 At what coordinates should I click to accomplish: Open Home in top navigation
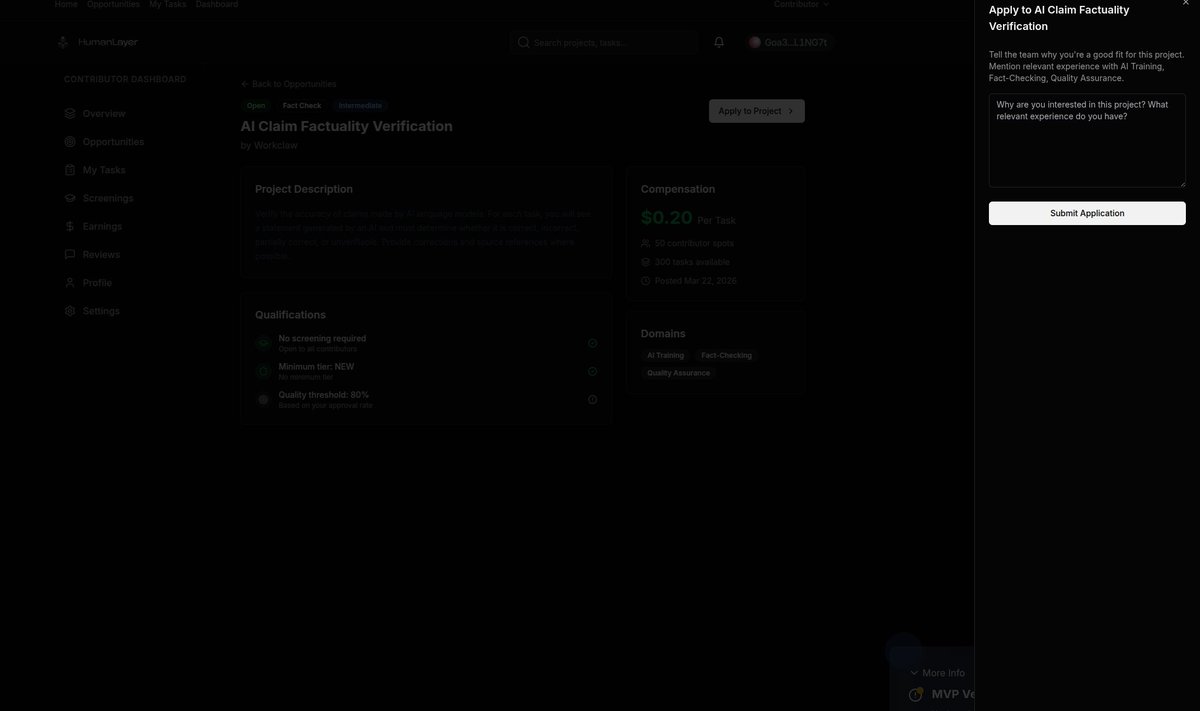click(x=66, y=4)
